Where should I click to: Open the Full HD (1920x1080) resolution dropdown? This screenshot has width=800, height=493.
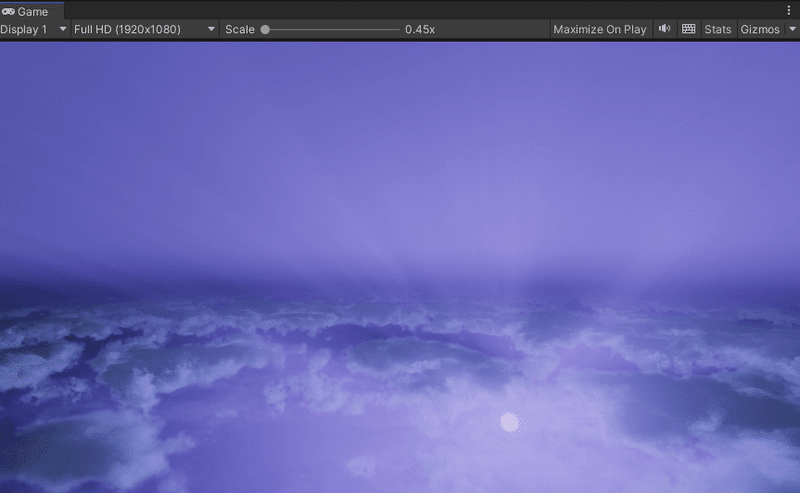[x=145, y=30]
